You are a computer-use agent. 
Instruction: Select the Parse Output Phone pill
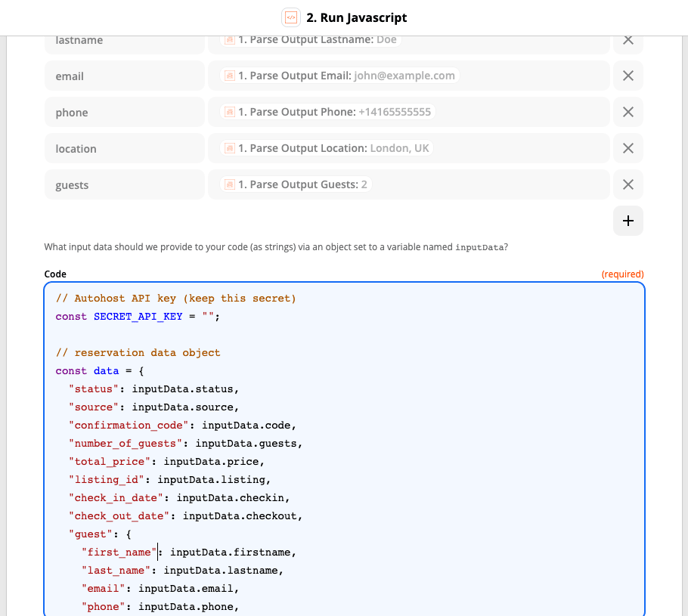tap(327, 112)
